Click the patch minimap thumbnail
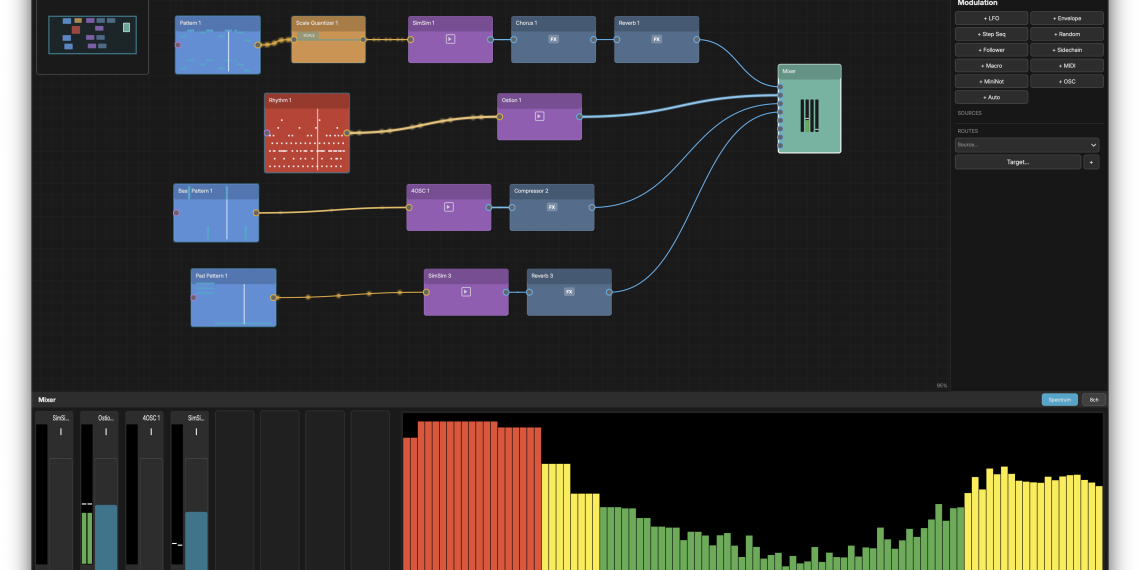Viewport: 1140px width, 570px height. pos(92,35)
